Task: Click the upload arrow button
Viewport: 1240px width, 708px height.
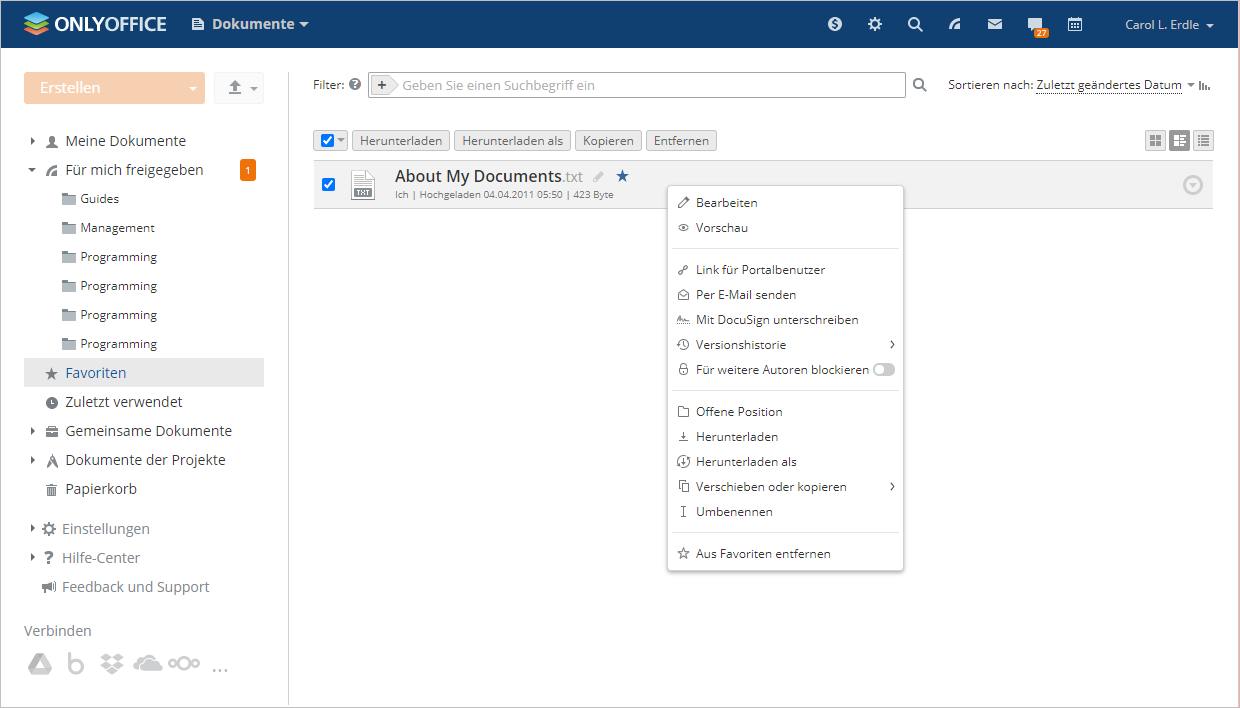Action: tap(235, 88)
